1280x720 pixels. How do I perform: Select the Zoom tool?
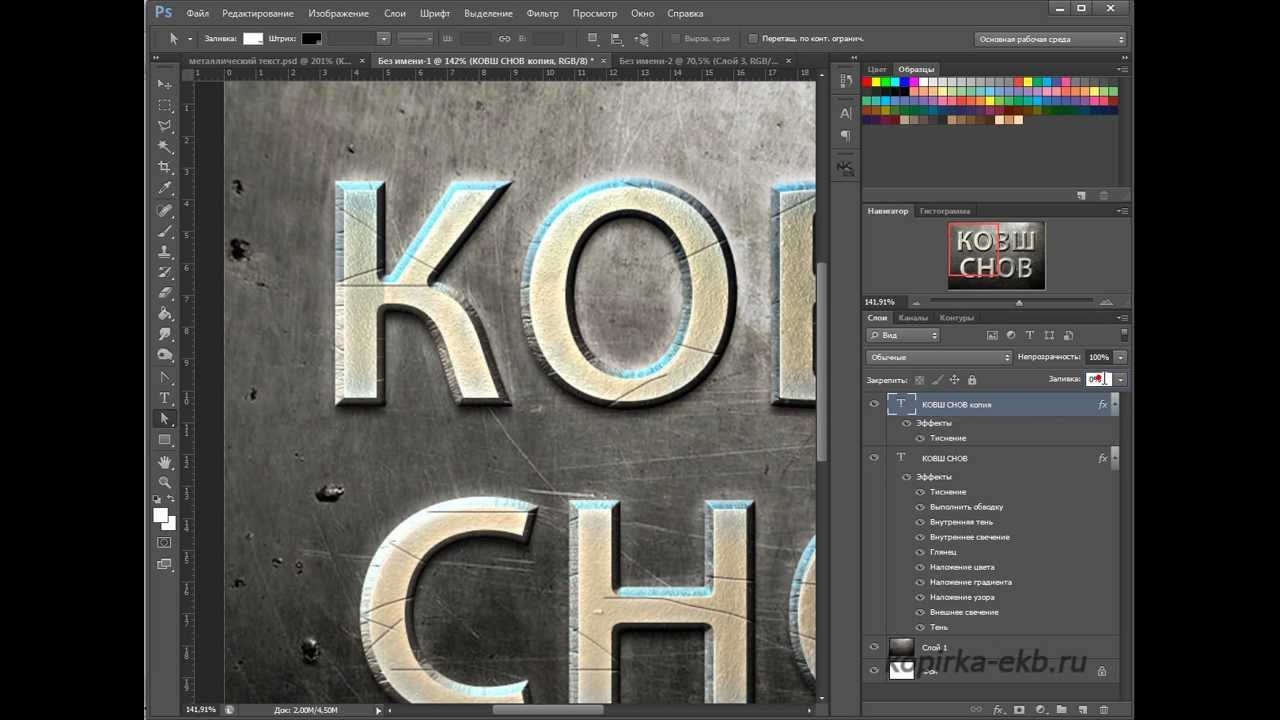165,482
